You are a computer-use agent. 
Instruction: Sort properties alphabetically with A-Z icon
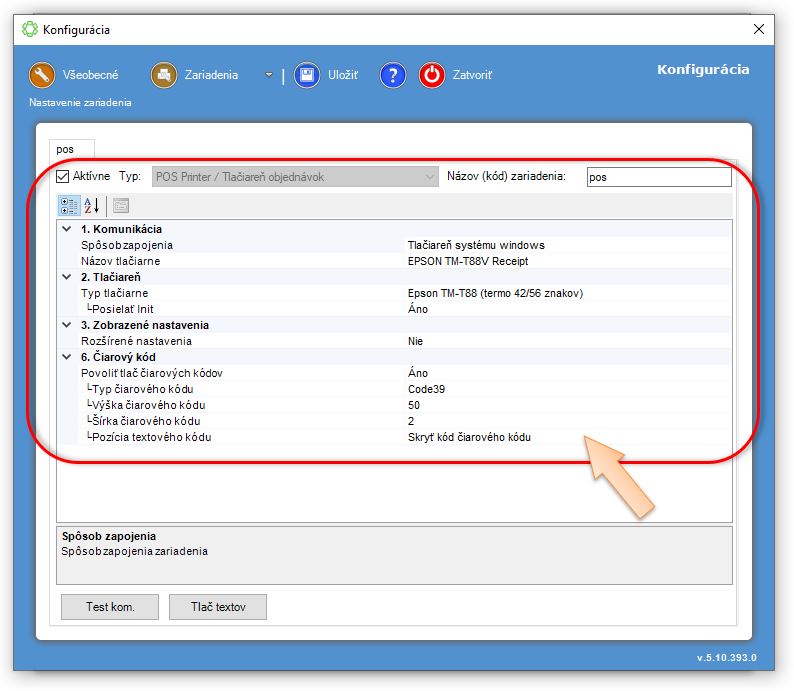pyautogui.click(x=91, y=206)
